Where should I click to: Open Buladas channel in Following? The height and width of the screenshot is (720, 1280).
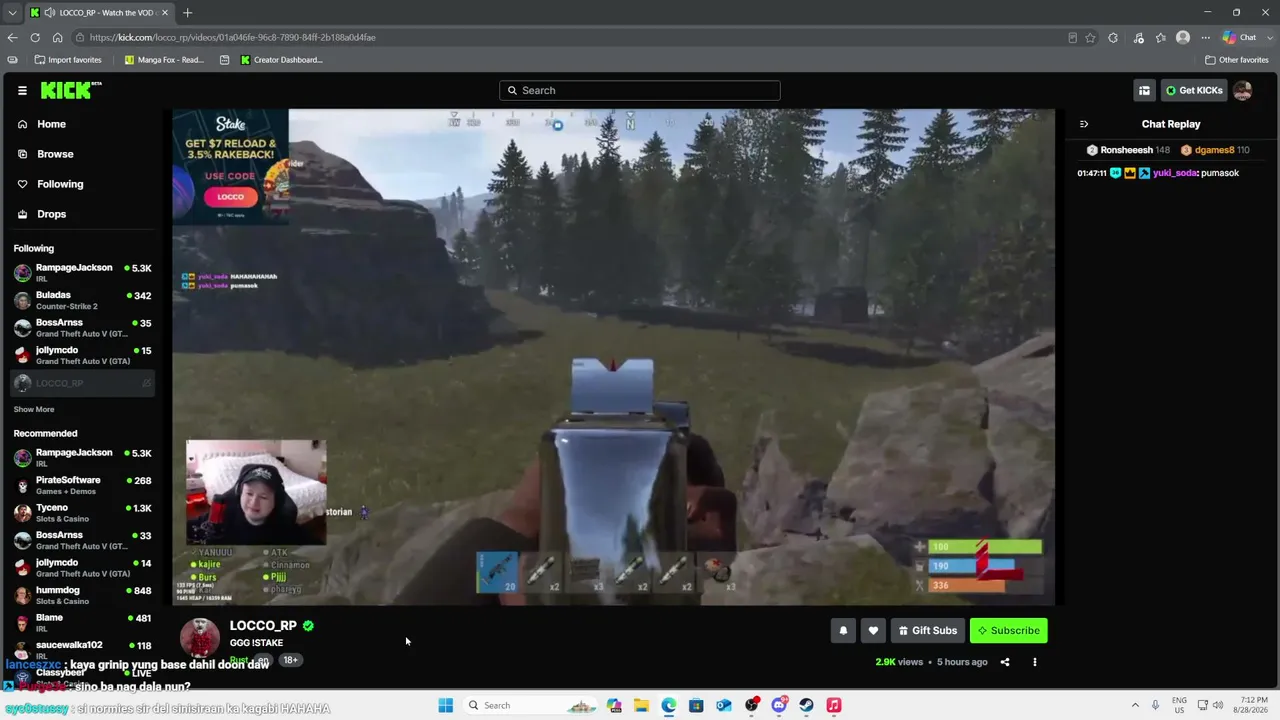pyautogui.click(x=83, y=300)
